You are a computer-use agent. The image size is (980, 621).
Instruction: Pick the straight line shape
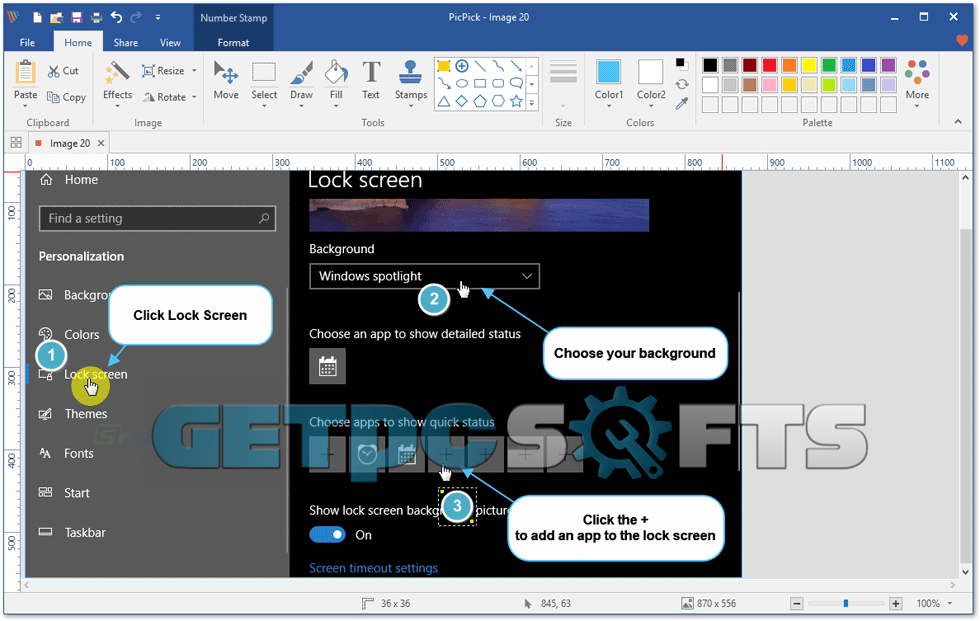pos(480,66)
